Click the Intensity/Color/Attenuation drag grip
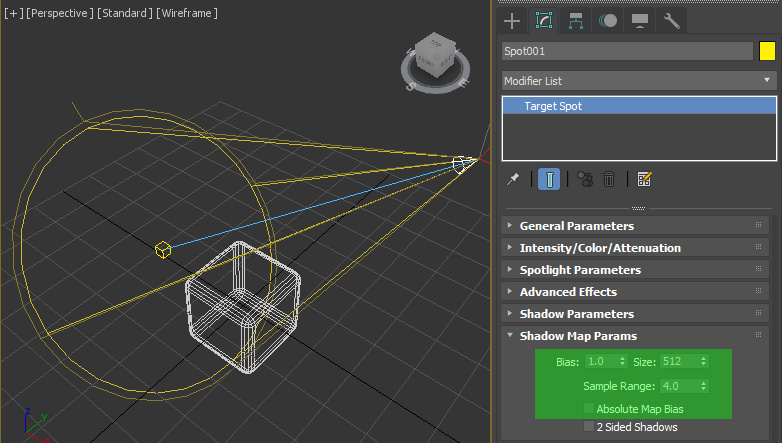Viewport: 782px width, 443px height. click(x=759, y=247)
